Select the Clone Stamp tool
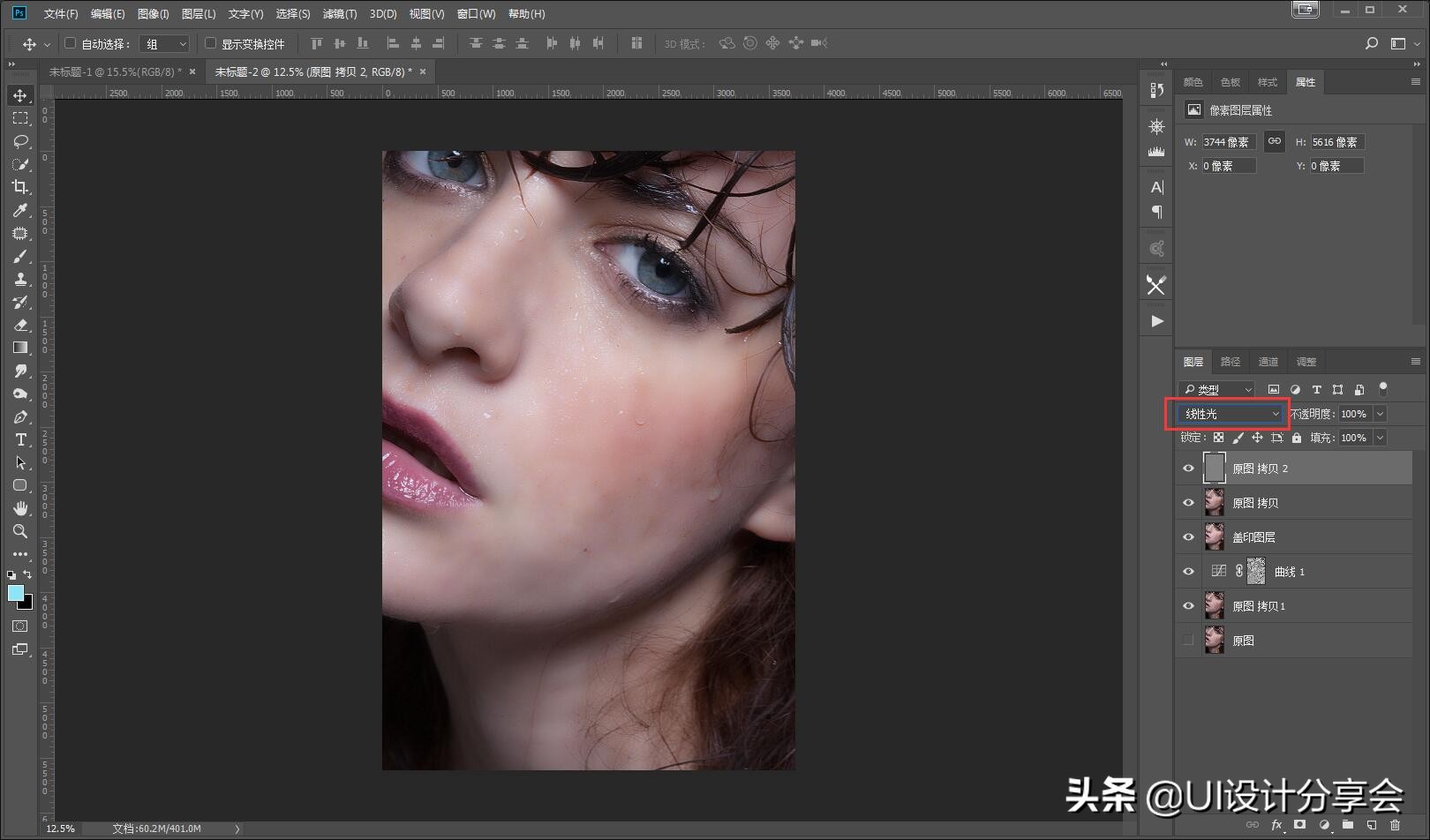The height and width of the screenshot is (840, 1430). pyautogui.click(x=19, y=279)
